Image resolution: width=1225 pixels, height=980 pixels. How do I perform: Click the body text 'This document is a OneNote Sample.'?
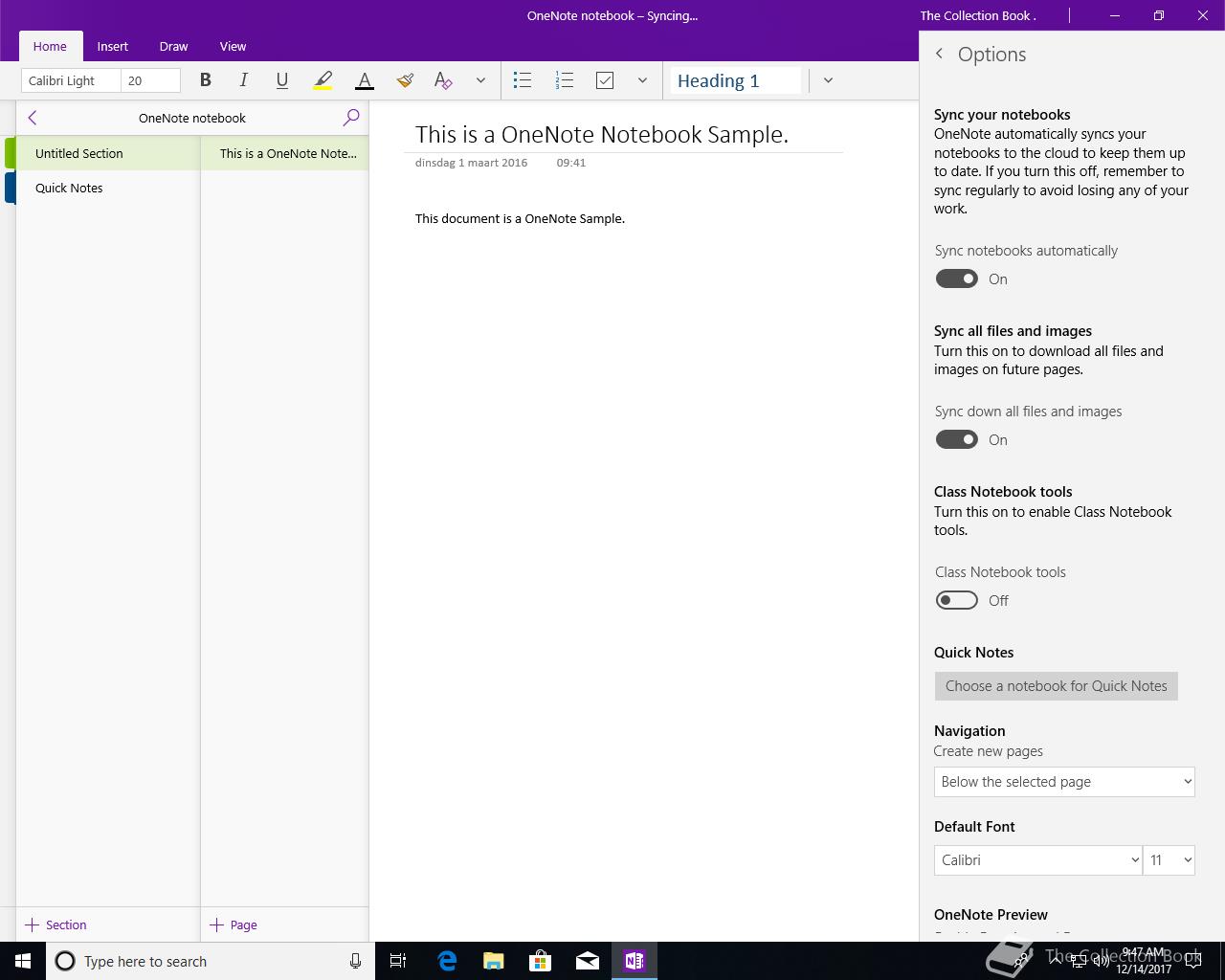[520, 218]
